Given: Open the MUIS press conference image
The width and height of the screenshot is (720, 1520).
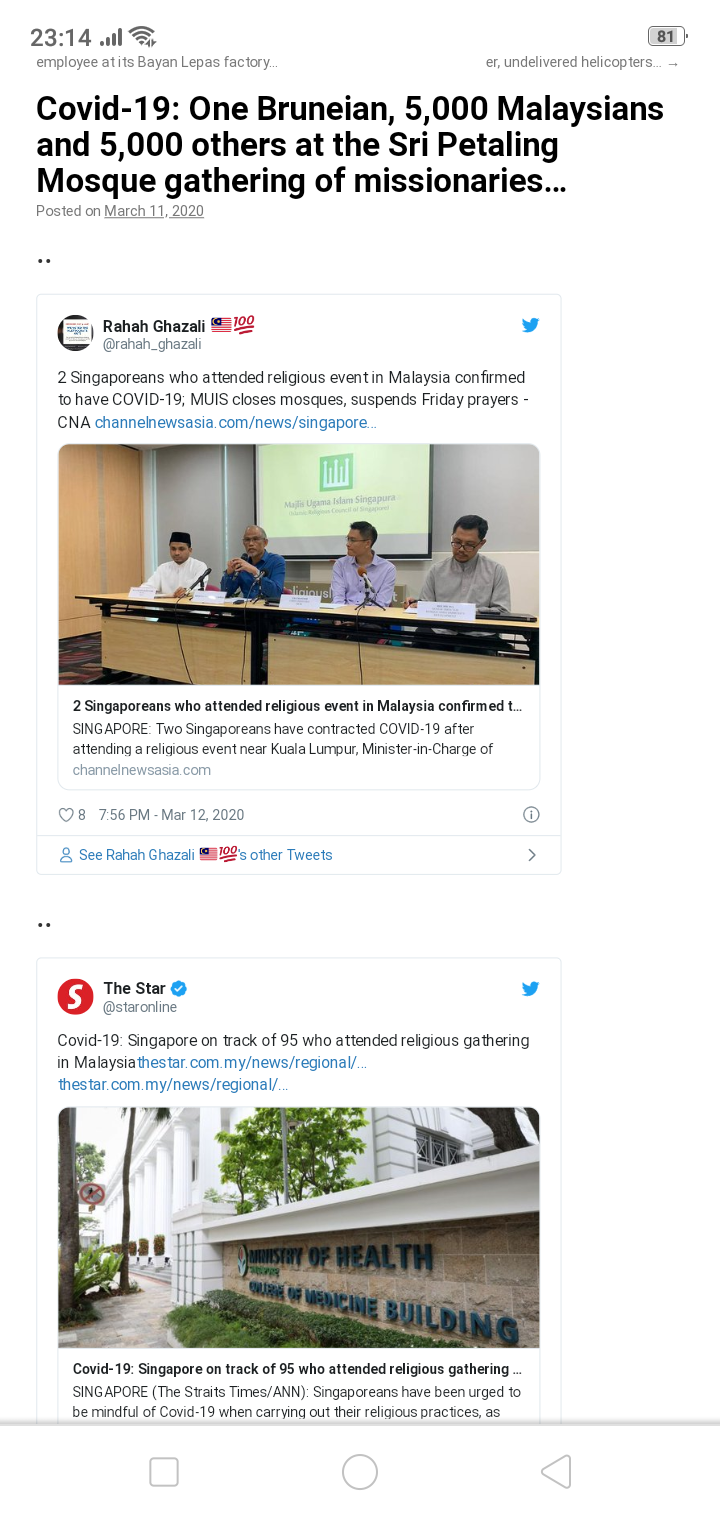Looking at the screenshot, I should point(299,564).
